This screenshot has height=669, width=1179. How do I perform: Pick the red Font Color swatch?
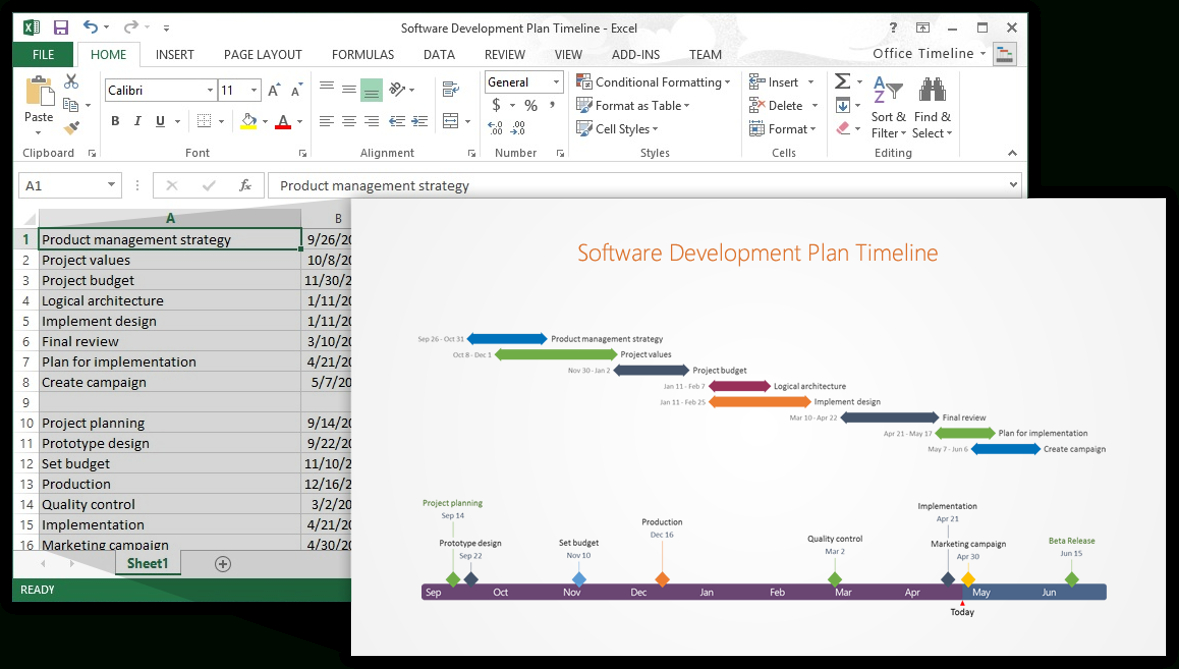click(283, 128)
